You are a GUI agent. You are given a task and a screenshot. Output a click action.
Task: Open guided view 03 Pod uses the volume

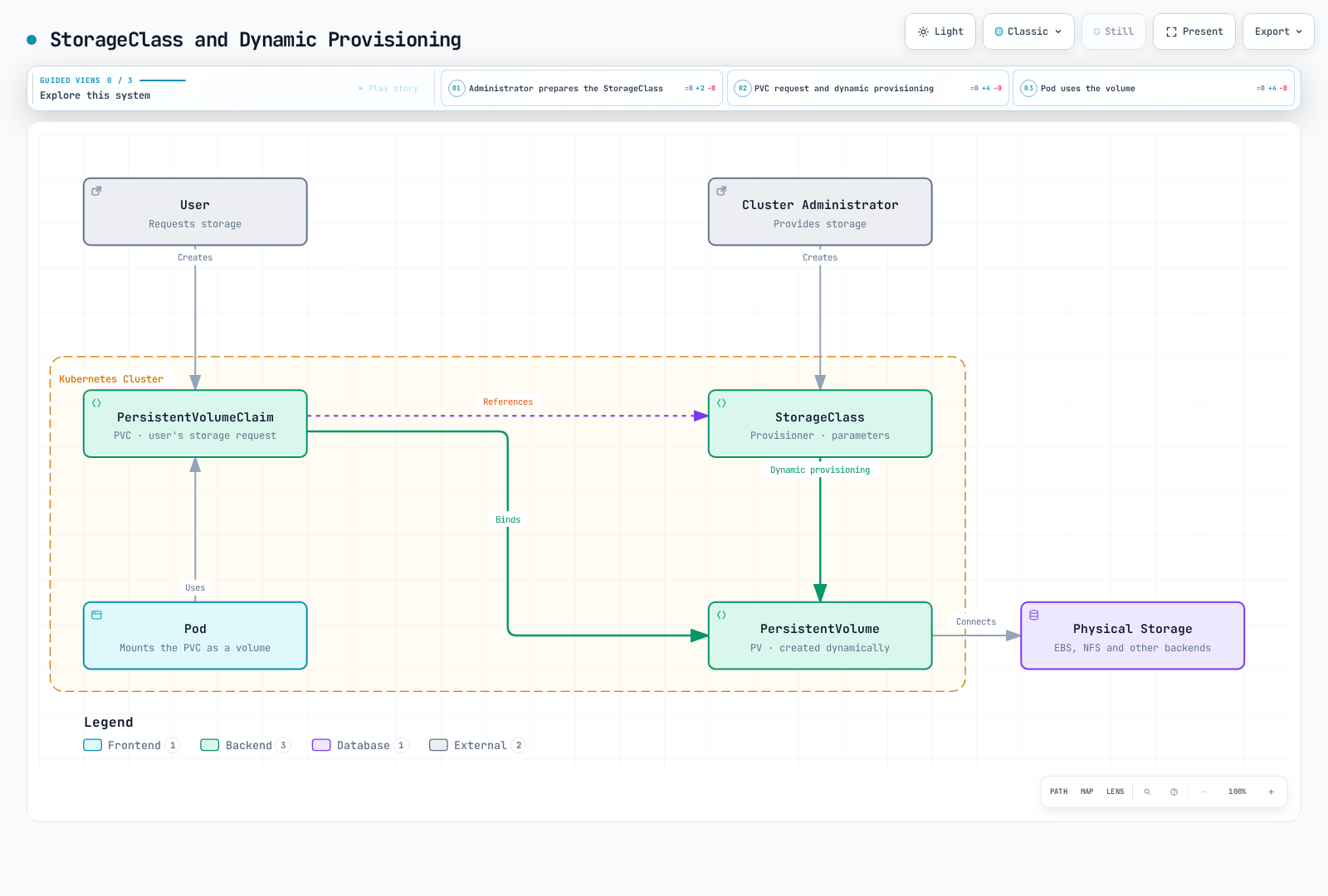1154,88
